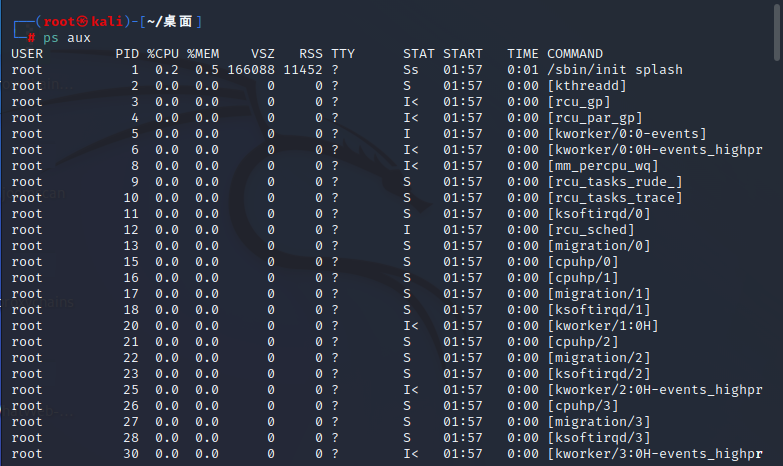Click the %CPU column header
The height and width of the screenshot is (466, 783).
tap(163, 54)
